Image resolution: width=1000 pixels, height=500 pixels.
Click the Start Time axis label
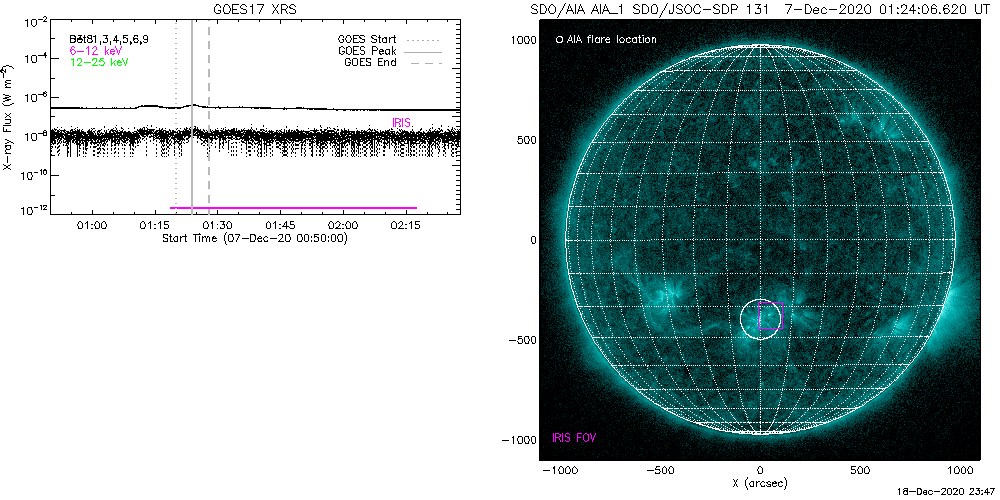click(254, 239)
